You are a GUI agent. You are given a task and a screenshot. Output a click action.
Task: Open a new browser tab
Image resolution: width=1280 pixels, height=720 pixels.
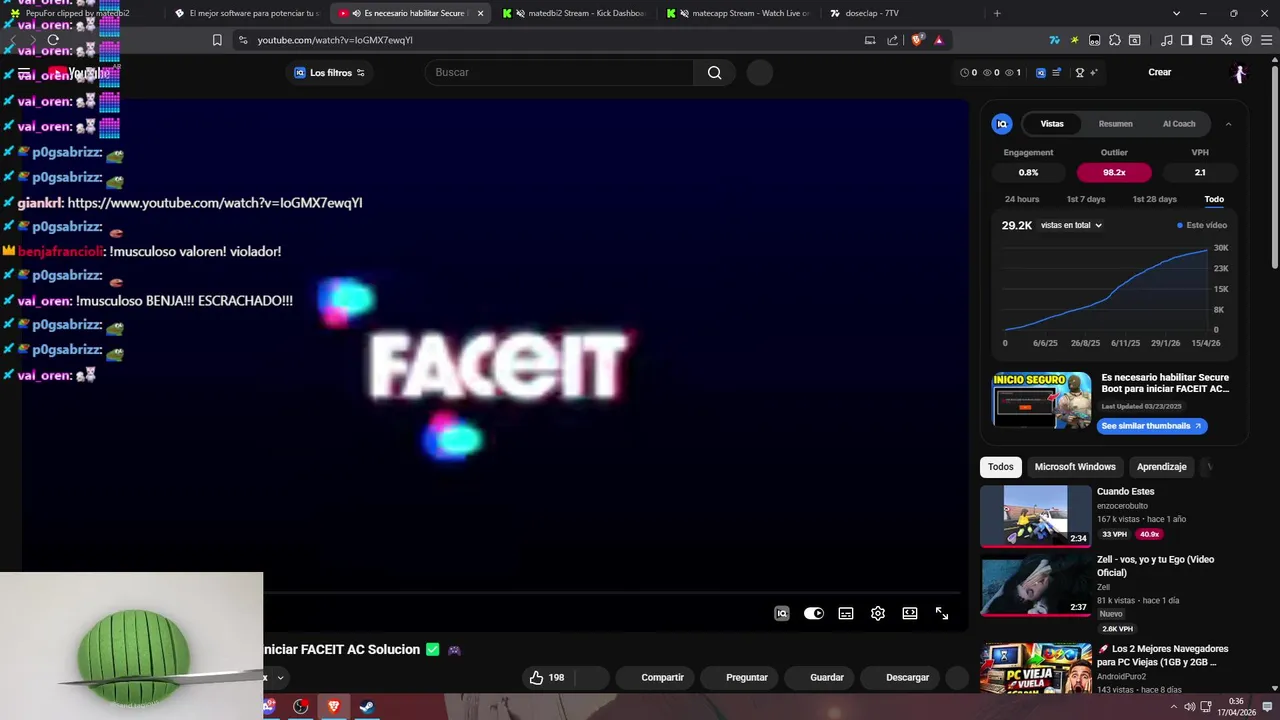tap(997, 13)
